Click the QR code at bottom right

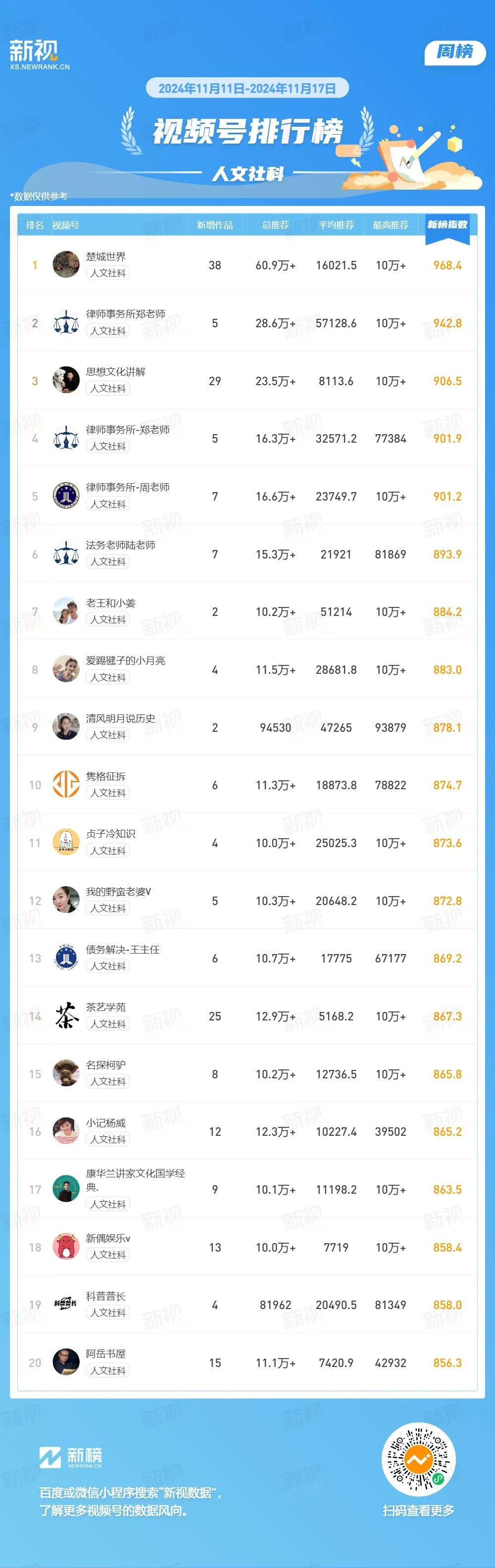click(419, 1460)
